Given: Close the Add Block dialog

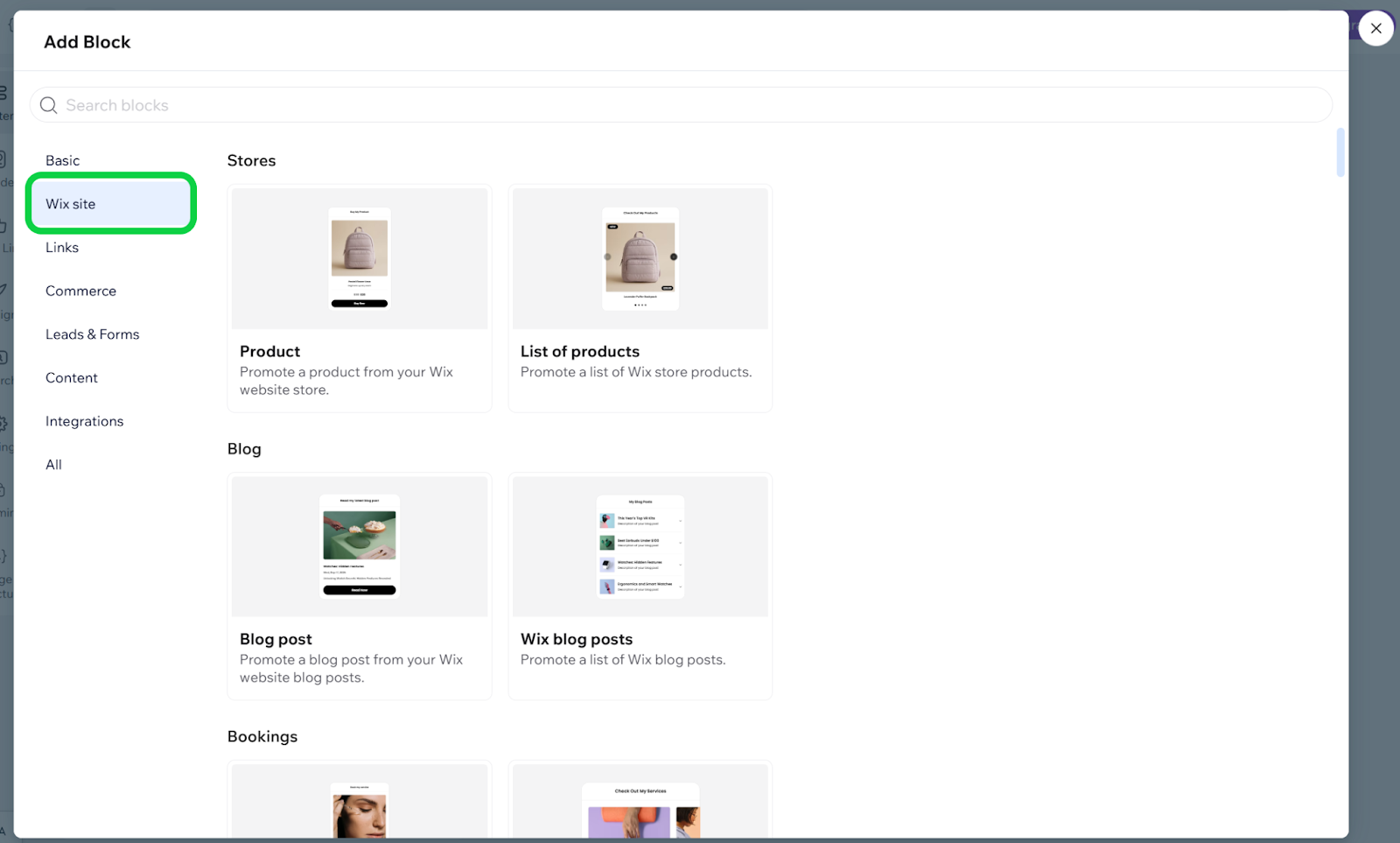Looking at the screenshot, I should (x=1375, y=29).
